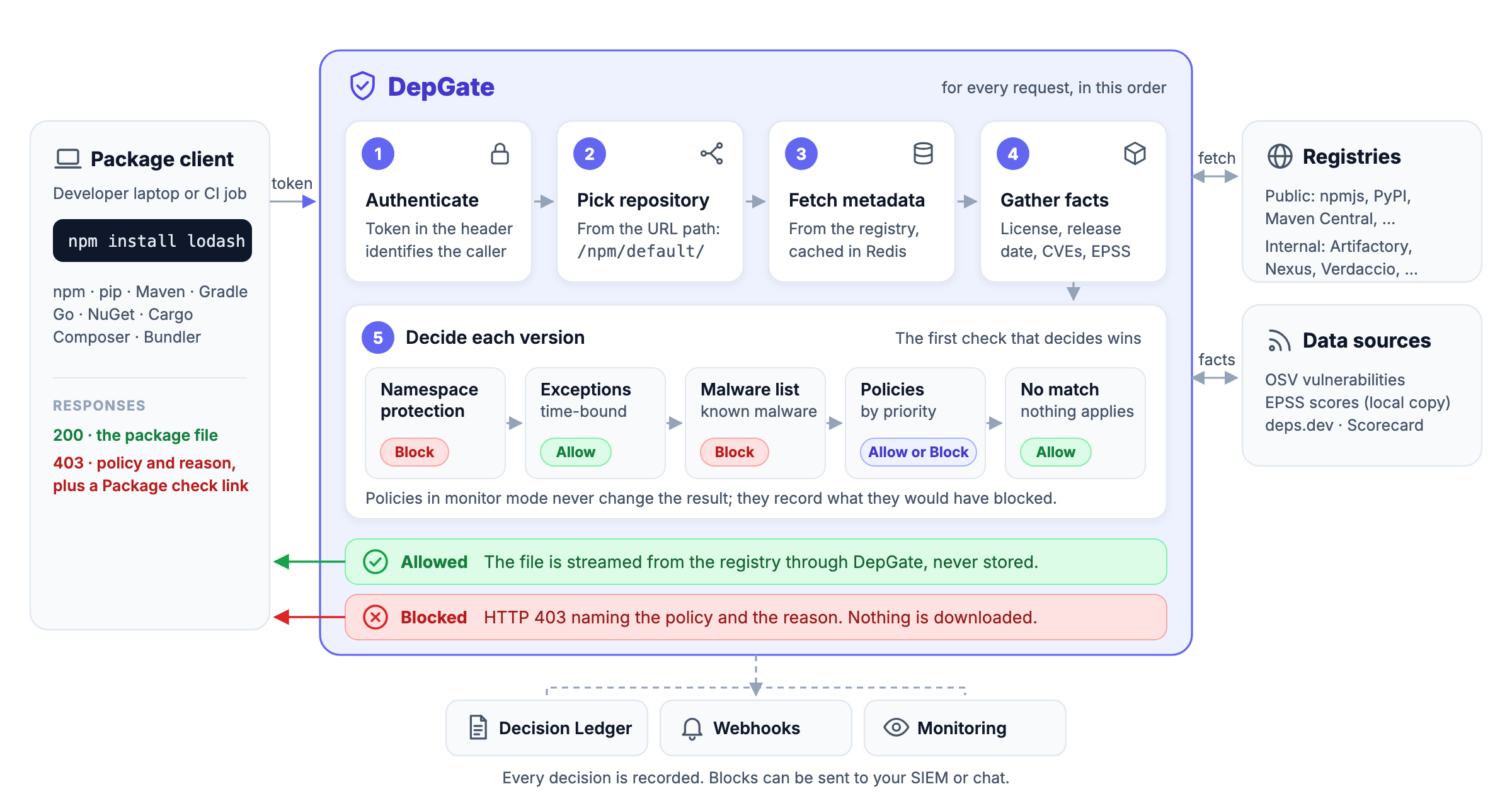Click the Allow or Block pill under Policies
Image resolution: width=1512 pixels, height=806 pixels.
pyautogui.click(x=919, y=452)
